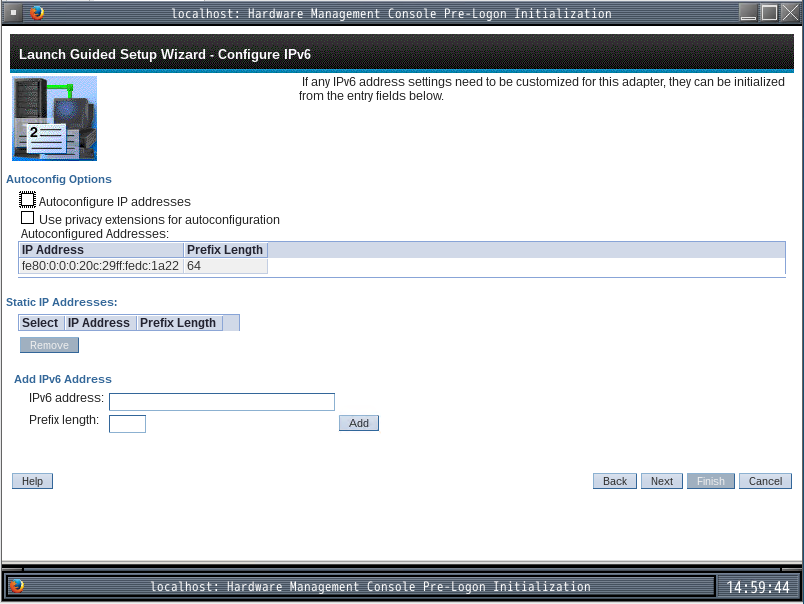The height and width of the screenshot is (604, 804).
Task: Click the Firefox icon in the taskbar
Action: (x=17, y=586)
